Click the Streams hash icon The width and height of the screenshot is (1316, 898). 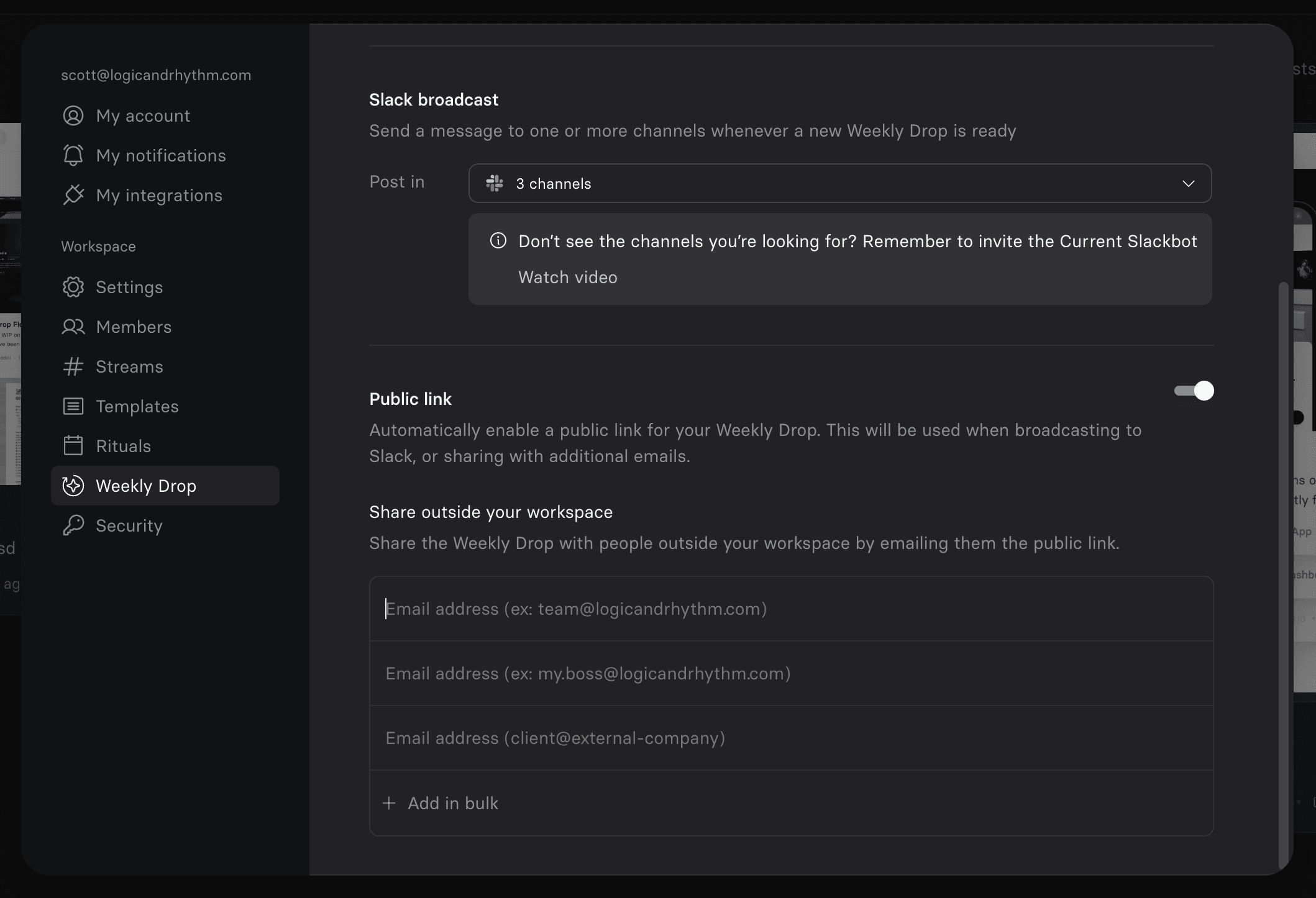[73, 366]
